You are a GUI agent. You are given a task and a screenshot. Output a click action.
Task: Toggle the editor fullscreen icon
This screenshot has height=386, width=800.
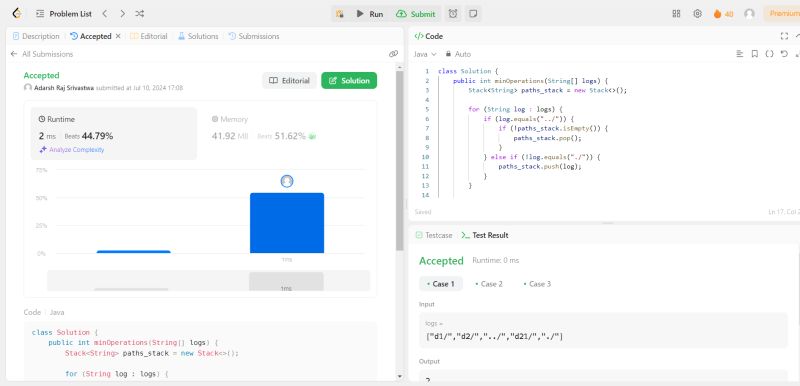click(784, 36)
